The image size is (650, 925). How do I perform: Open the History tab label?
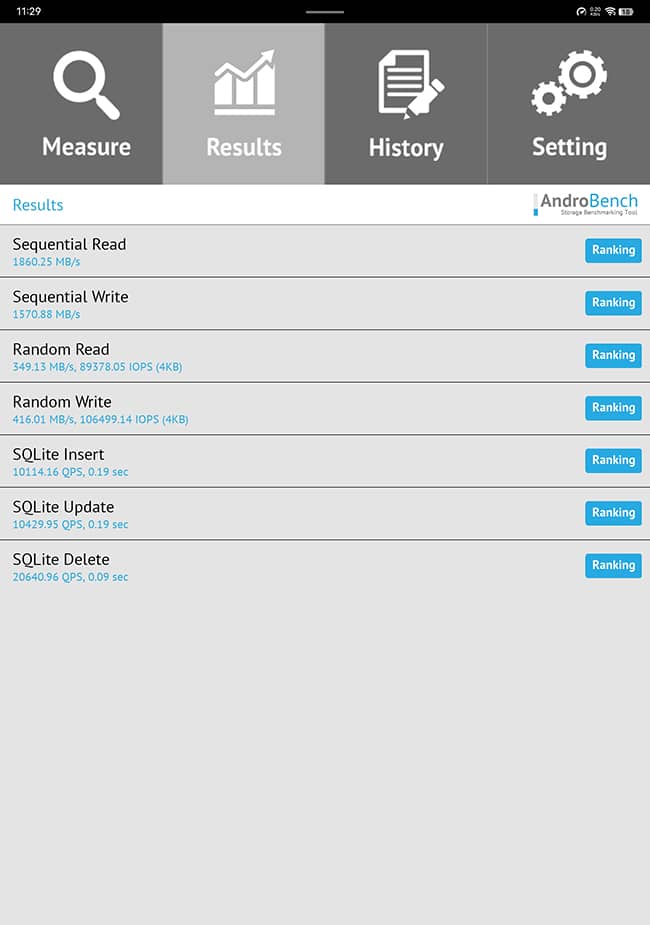(406, 148)
